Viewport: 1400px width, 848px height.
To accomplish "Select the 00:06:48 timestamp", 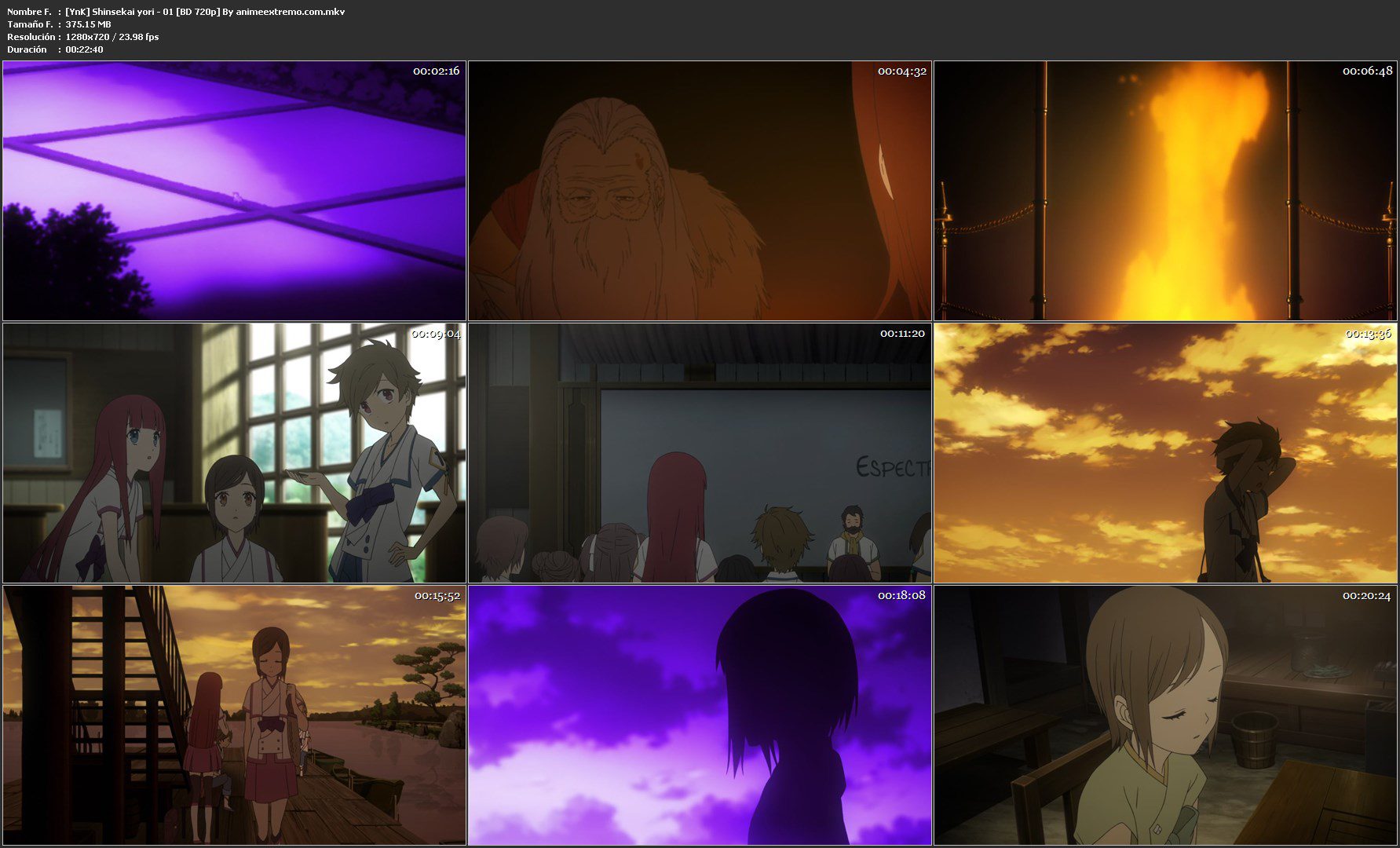I will click(x=1367, y=71).
